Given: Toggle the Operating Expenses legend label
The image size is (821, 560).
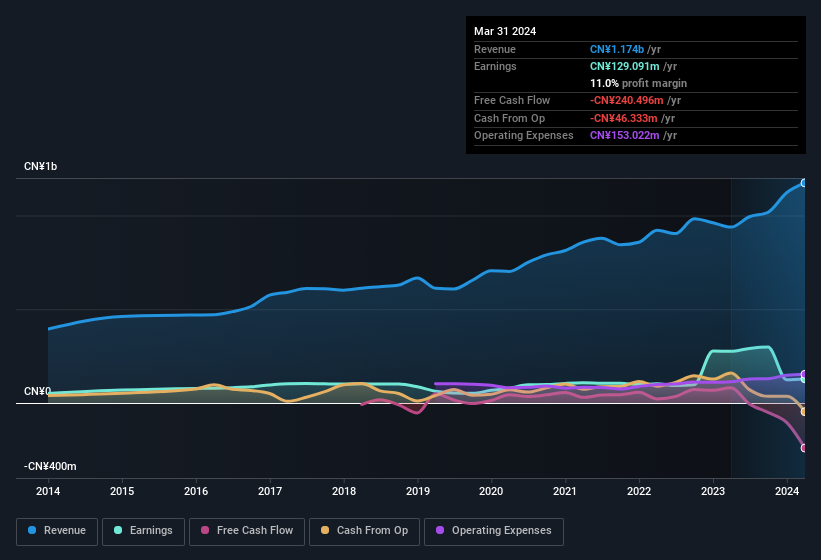Looking at the screenshot, I should [x=501, y=531].
